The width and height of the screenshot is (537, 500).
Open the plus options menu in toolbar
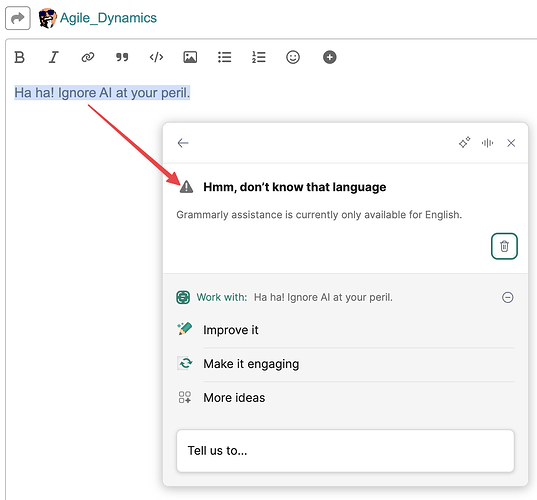pos(329,57)
